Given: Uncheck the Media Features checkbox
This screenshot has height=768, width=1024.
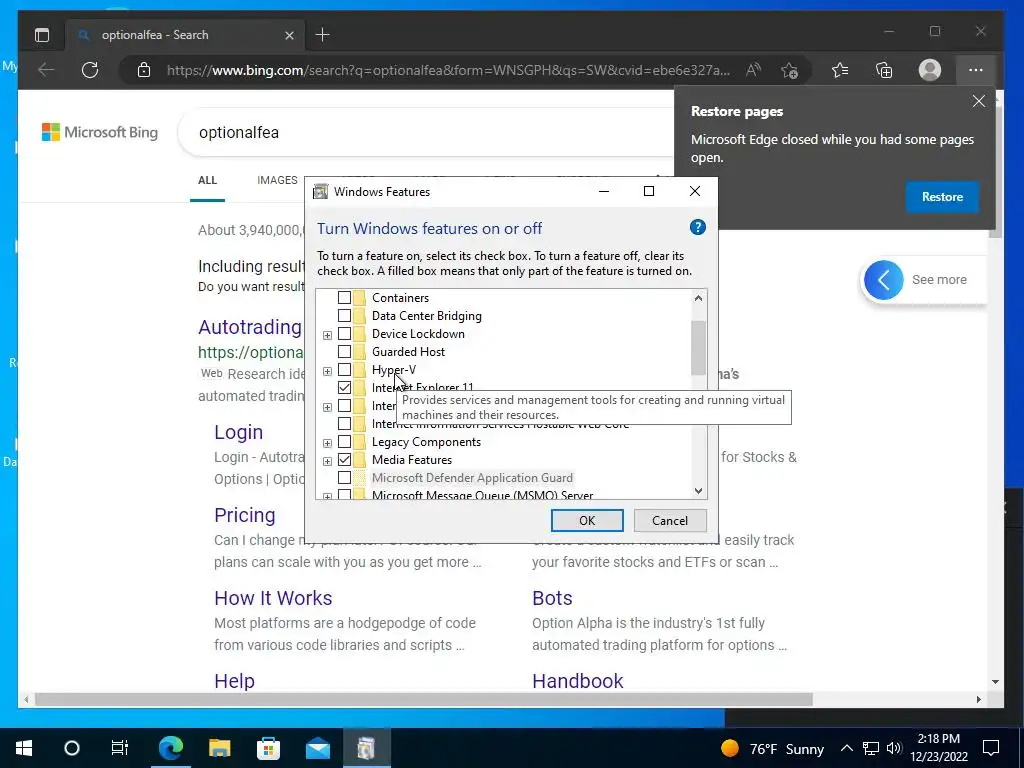Looking at the screenshot, I should pyautogui.click(x=344, y=460).
